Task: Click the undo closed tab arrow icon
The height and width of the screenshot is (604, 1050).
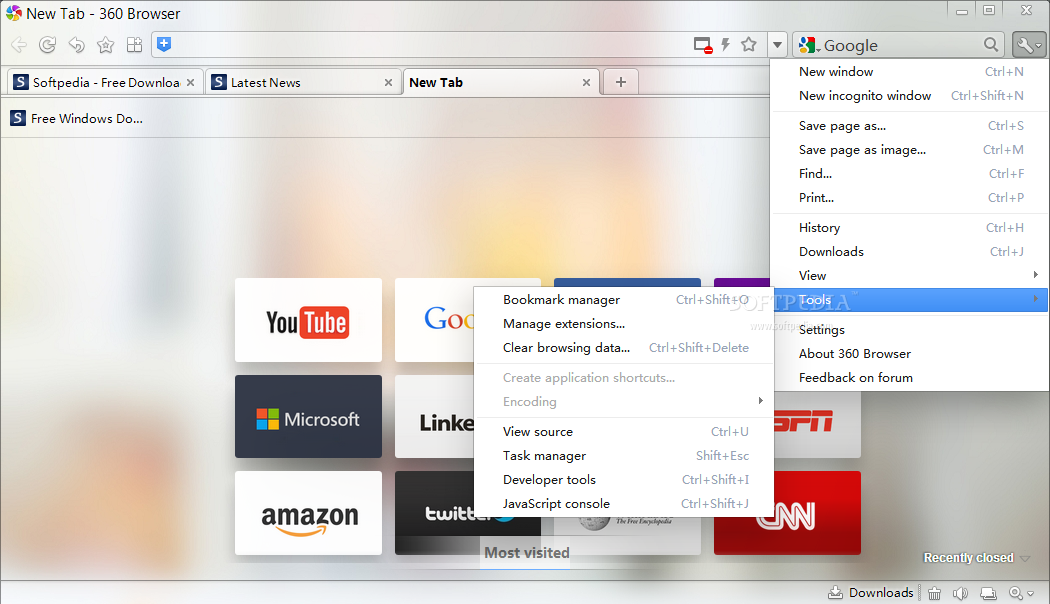Action: click(x=76, y=45)
